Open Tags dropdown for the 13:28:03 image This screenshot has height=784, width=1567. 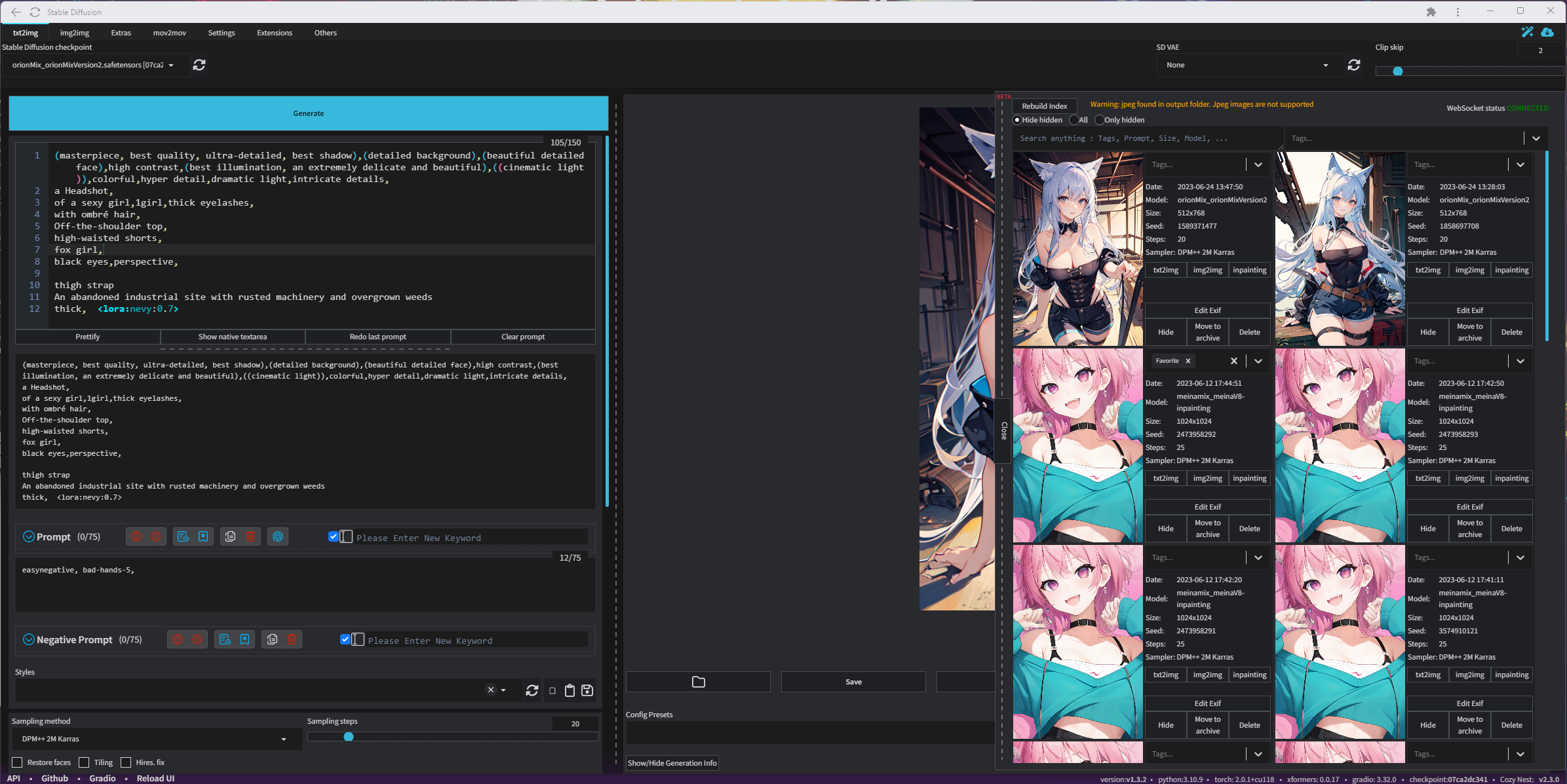point(1520,164)
